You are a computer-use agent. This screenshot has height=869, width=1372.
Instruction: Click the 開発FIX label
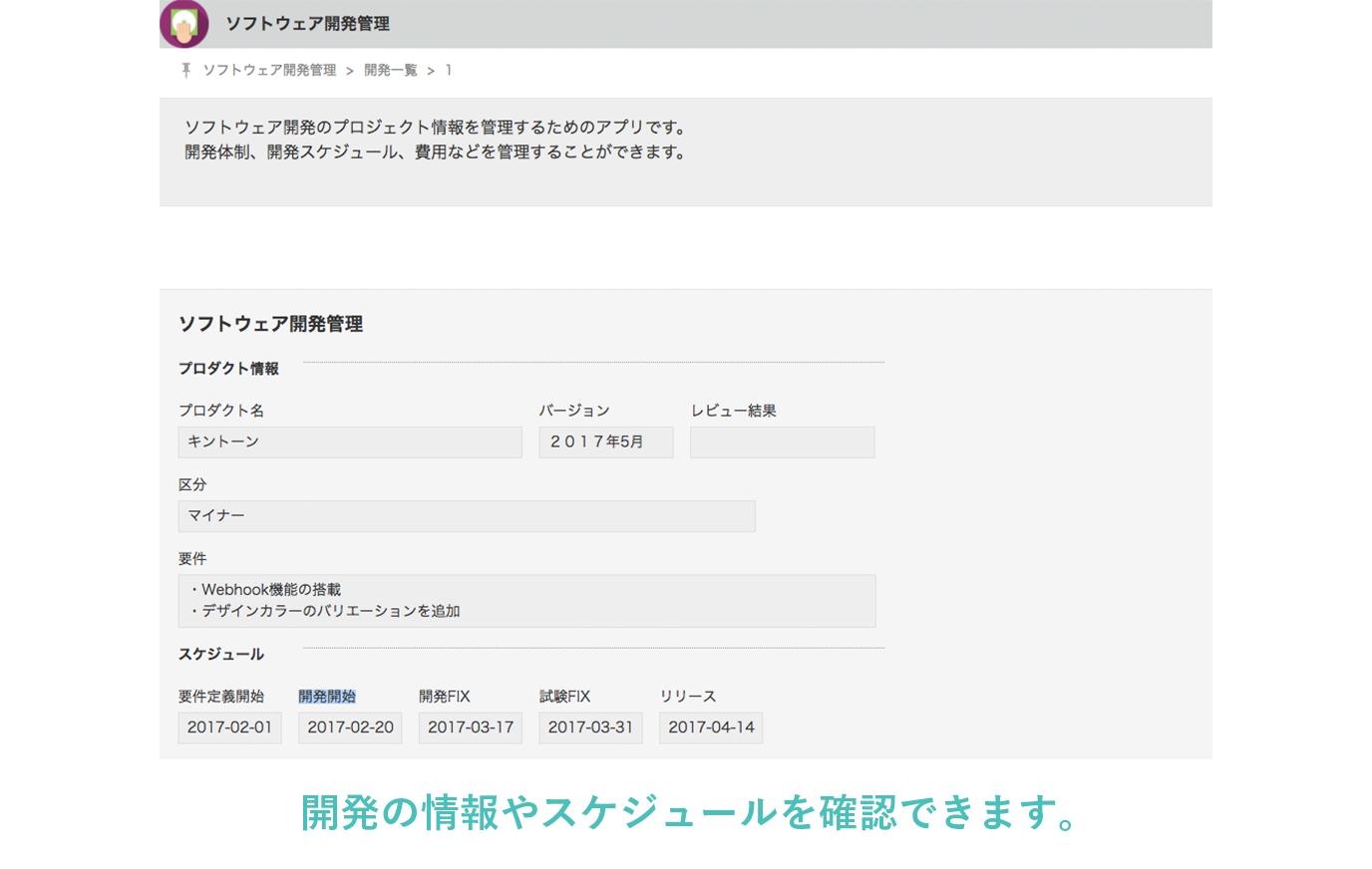point(445,697)
